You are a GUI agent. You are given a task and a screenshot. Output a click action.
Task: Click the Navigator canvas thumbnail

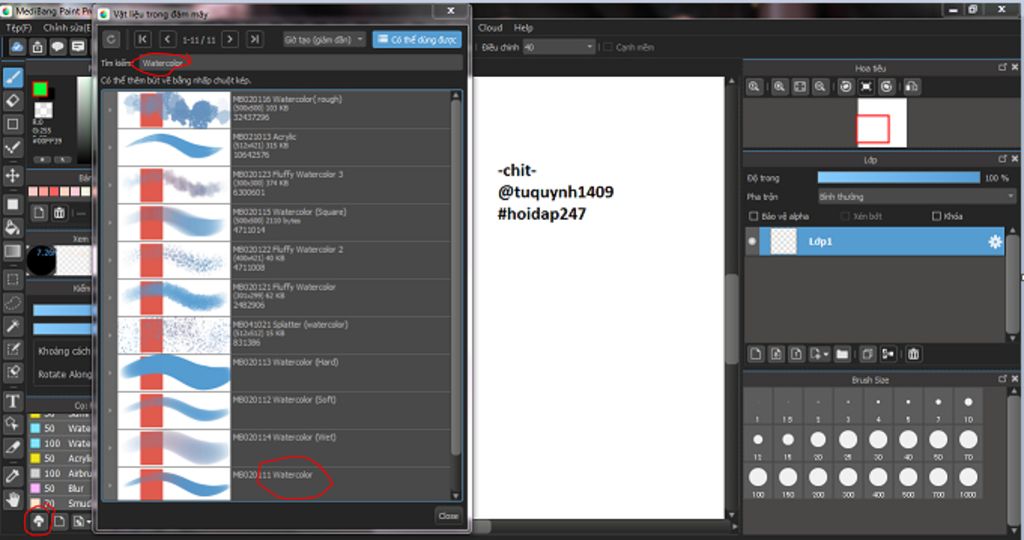click(x=882, y=123)
